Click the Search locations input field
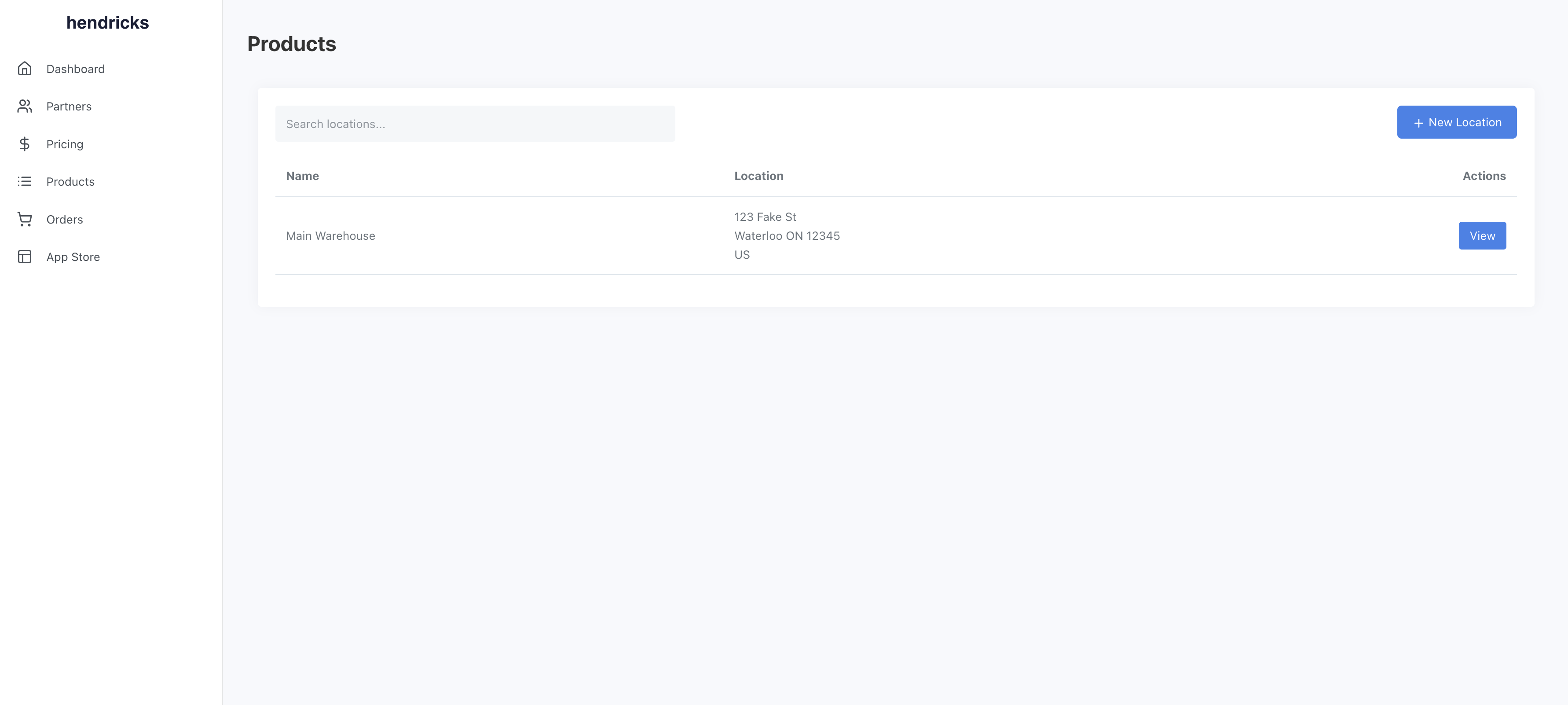1568x705 pixels. [x=475, y=123]
